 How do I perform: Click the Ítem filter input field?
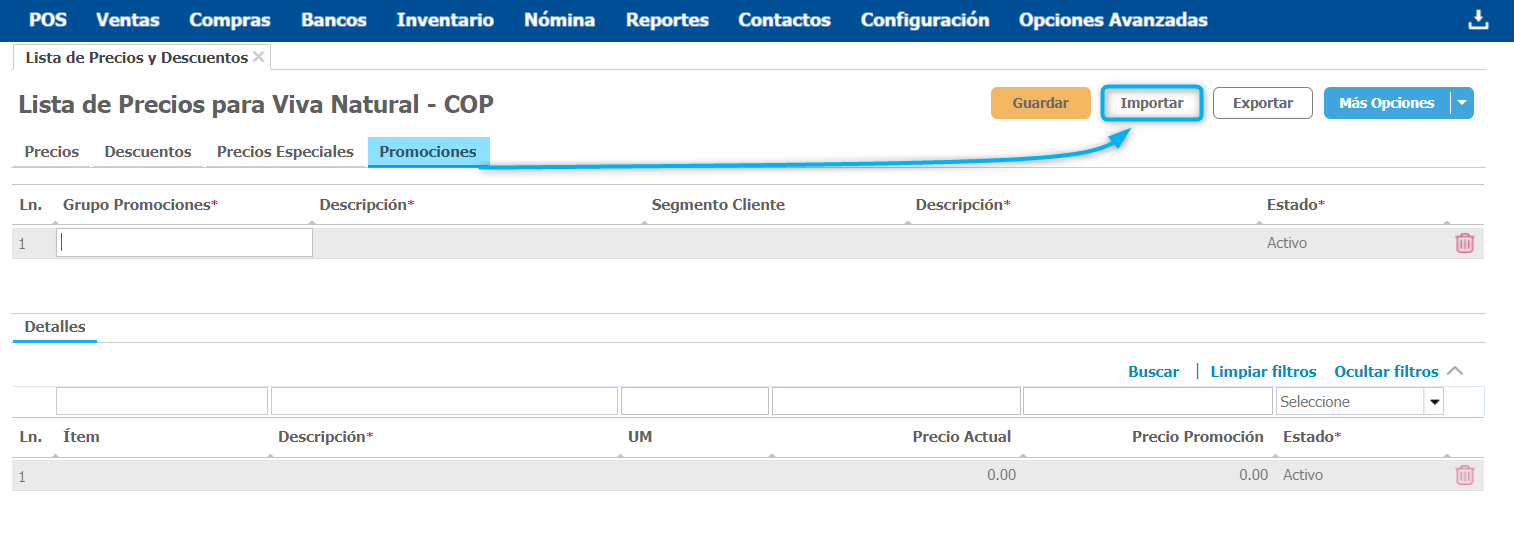click(x=162, y=402)
